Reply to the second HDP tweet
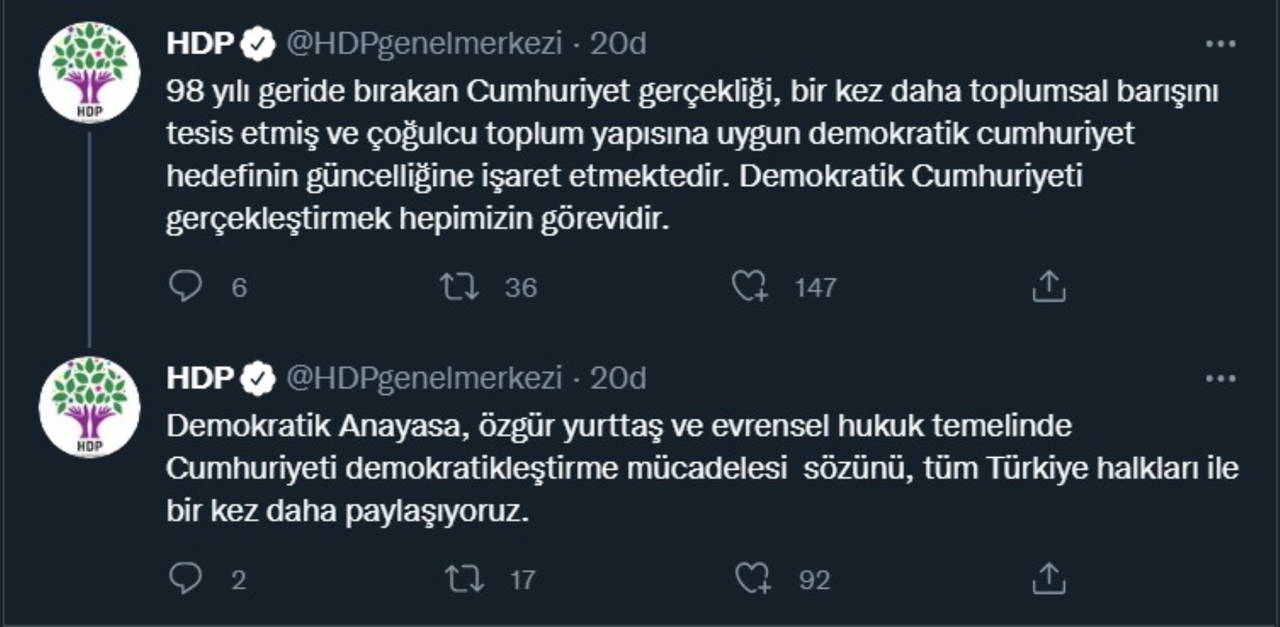Screen dimensions: 1280x627 click(186, 578)
